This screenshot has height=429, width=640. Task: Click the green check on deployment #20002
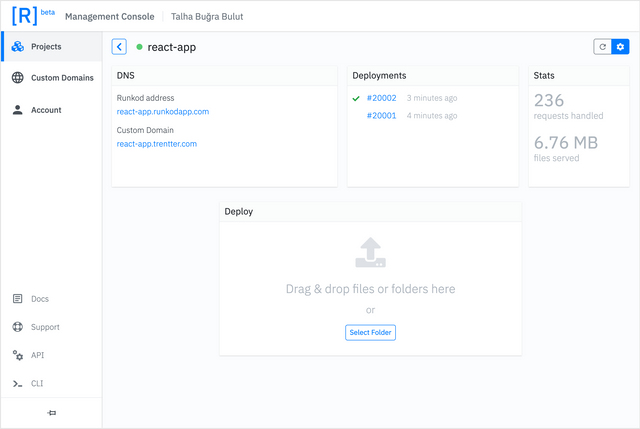click(x=356, y=98)
